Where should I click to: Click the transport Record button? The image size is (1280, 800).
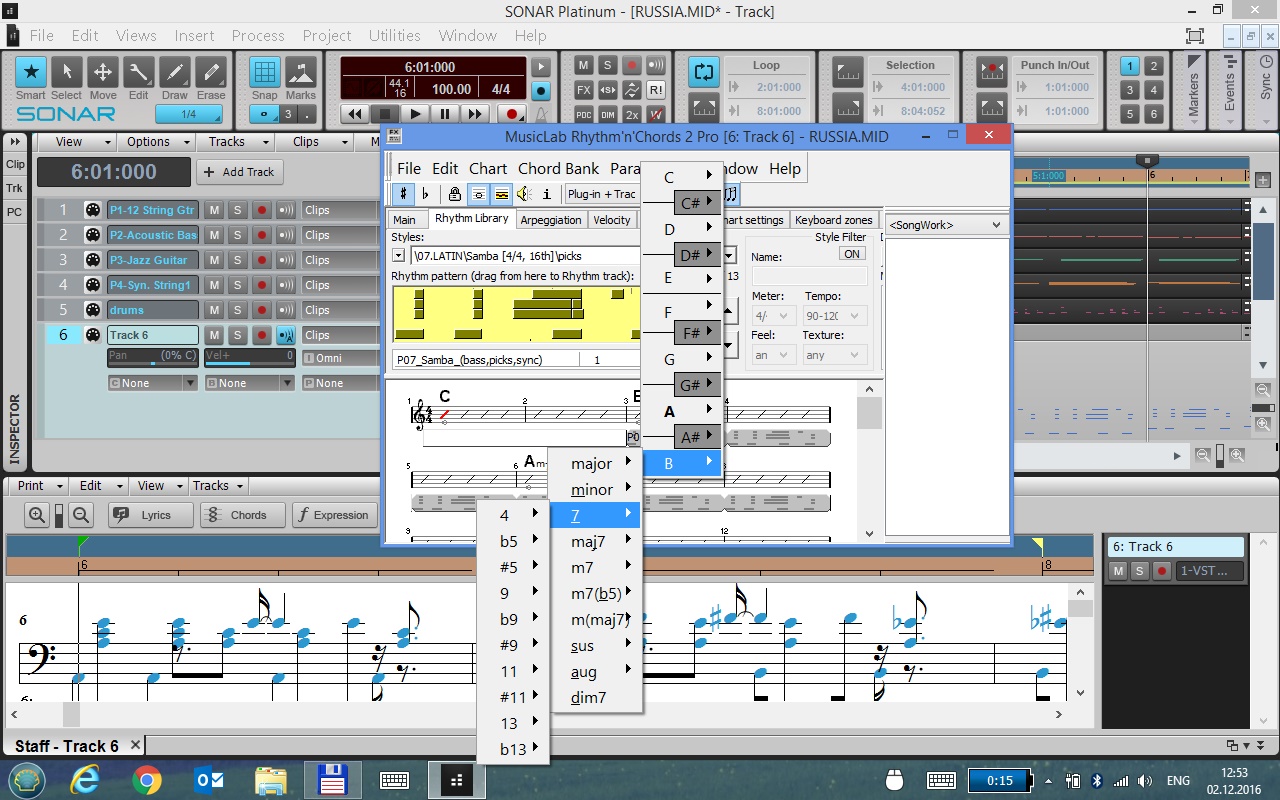tap(511, 114)
